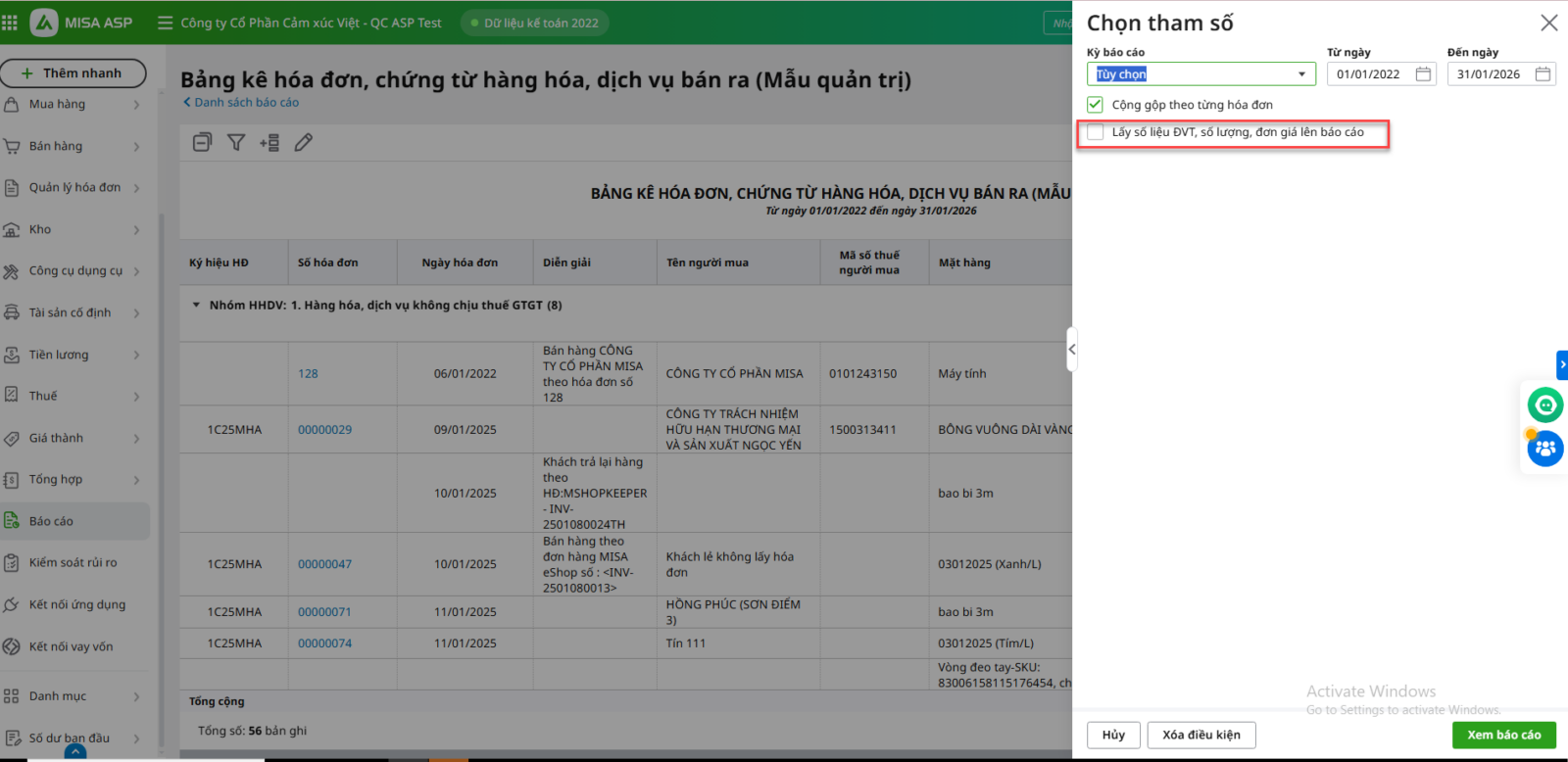The height and width of the screenshot is (762, 1568).
Task: Enable Lấy số liệu ĐVT, số lượng, đơn giá
Action: coord(1096,132)
